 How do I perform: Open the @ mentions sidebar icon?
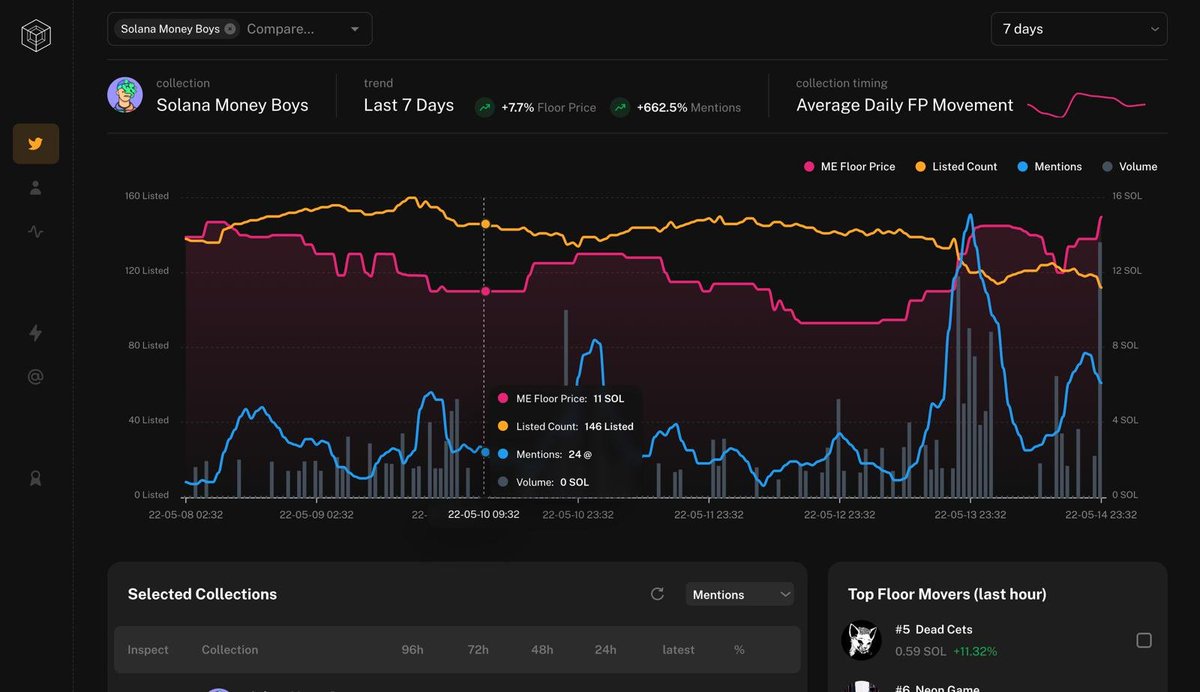[36, 377]
